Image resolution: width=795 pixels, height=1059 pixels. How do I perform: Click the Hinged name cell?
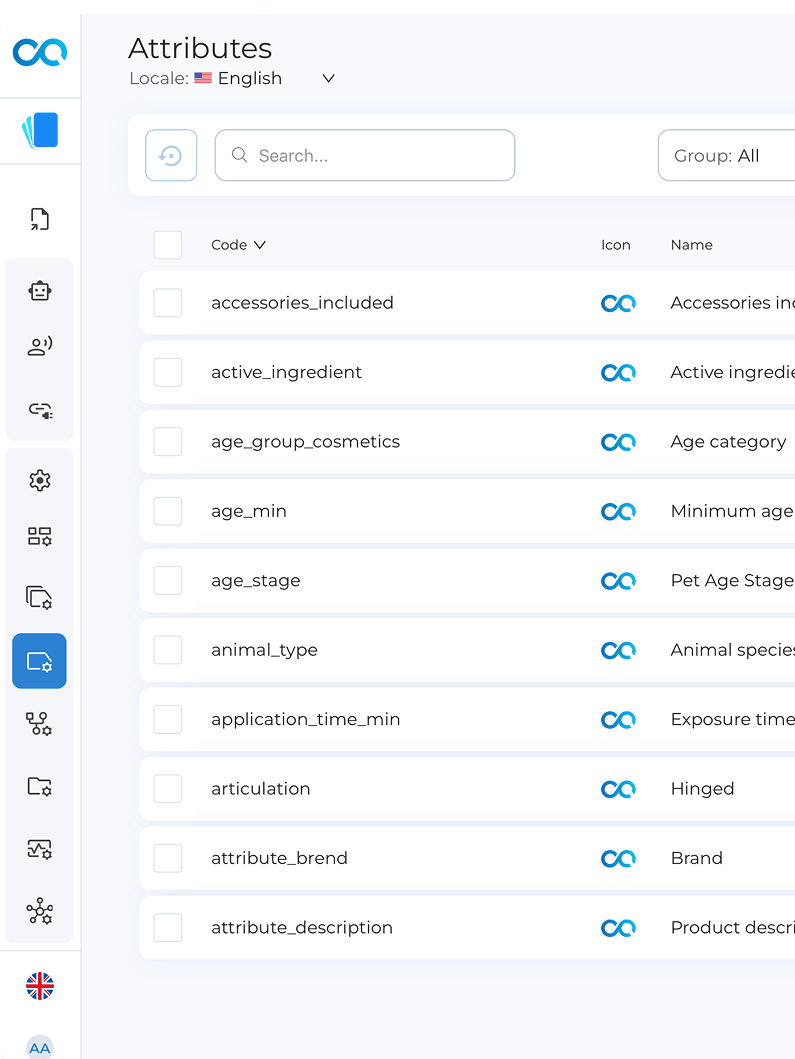coord(702,789)
